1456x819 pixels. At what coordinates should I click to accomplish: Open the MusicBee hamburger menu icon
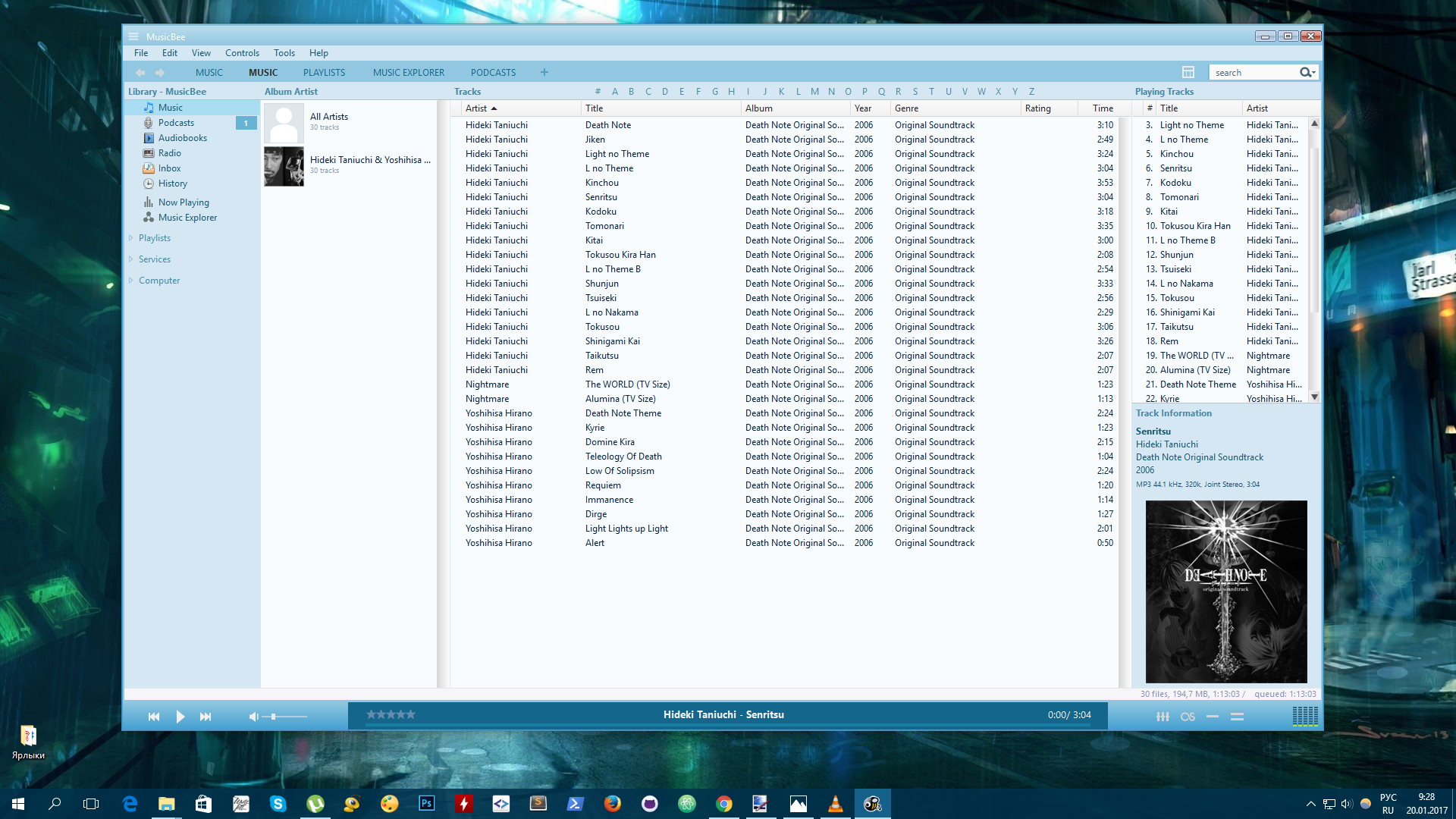(x=133, y=36)
